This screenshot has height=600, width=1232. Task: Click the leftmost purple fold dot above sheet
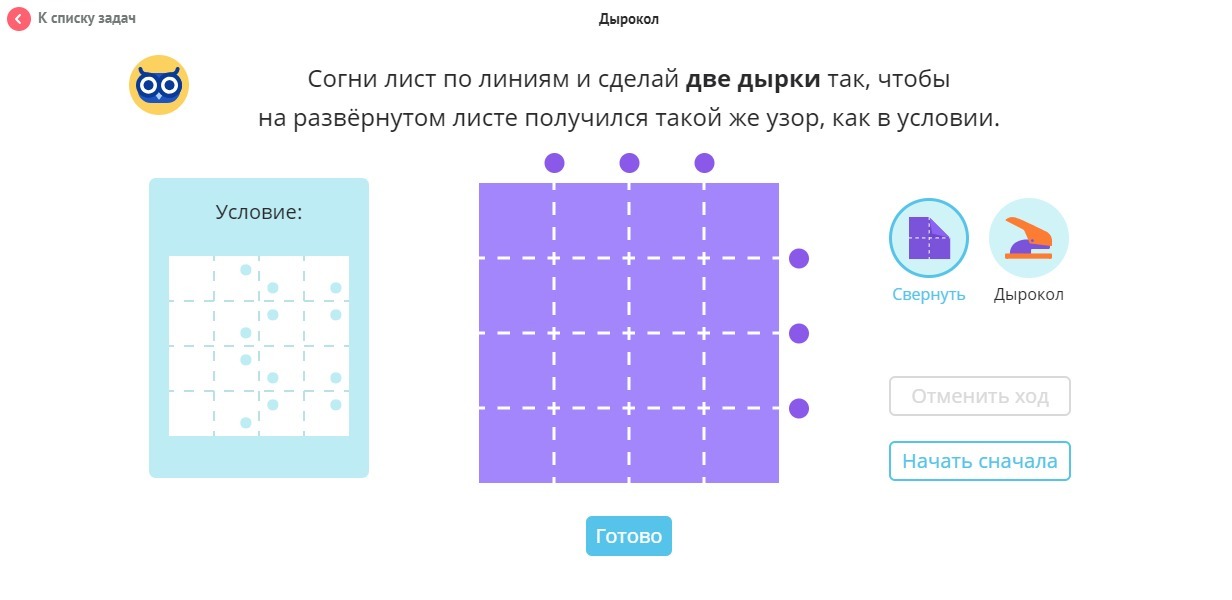(x=554, y=163)
